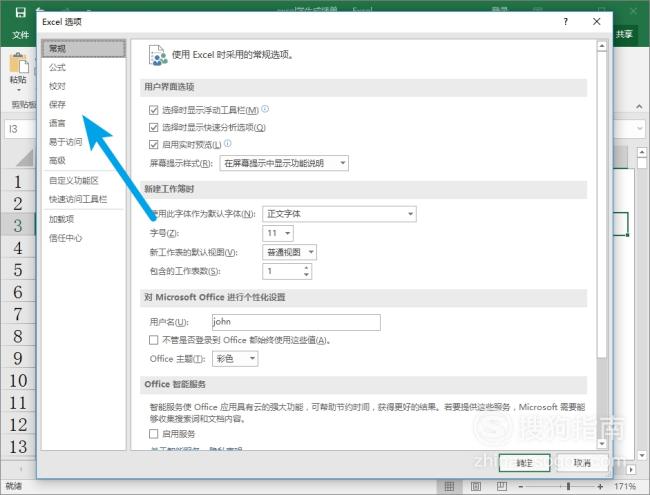Expand the formula bar dropdown arrow
Viewport: 650px width, 495px height.
click(x=640, y=129)
